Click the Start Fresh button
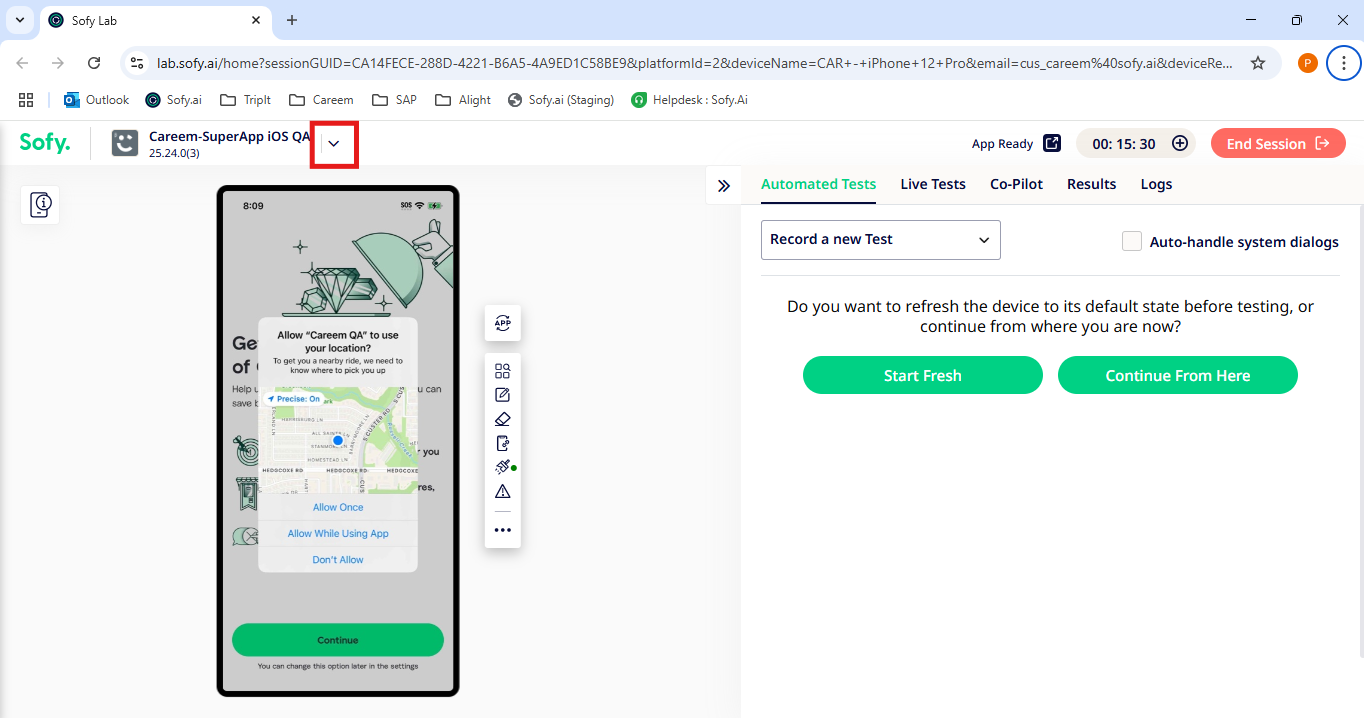 [923, 376]
